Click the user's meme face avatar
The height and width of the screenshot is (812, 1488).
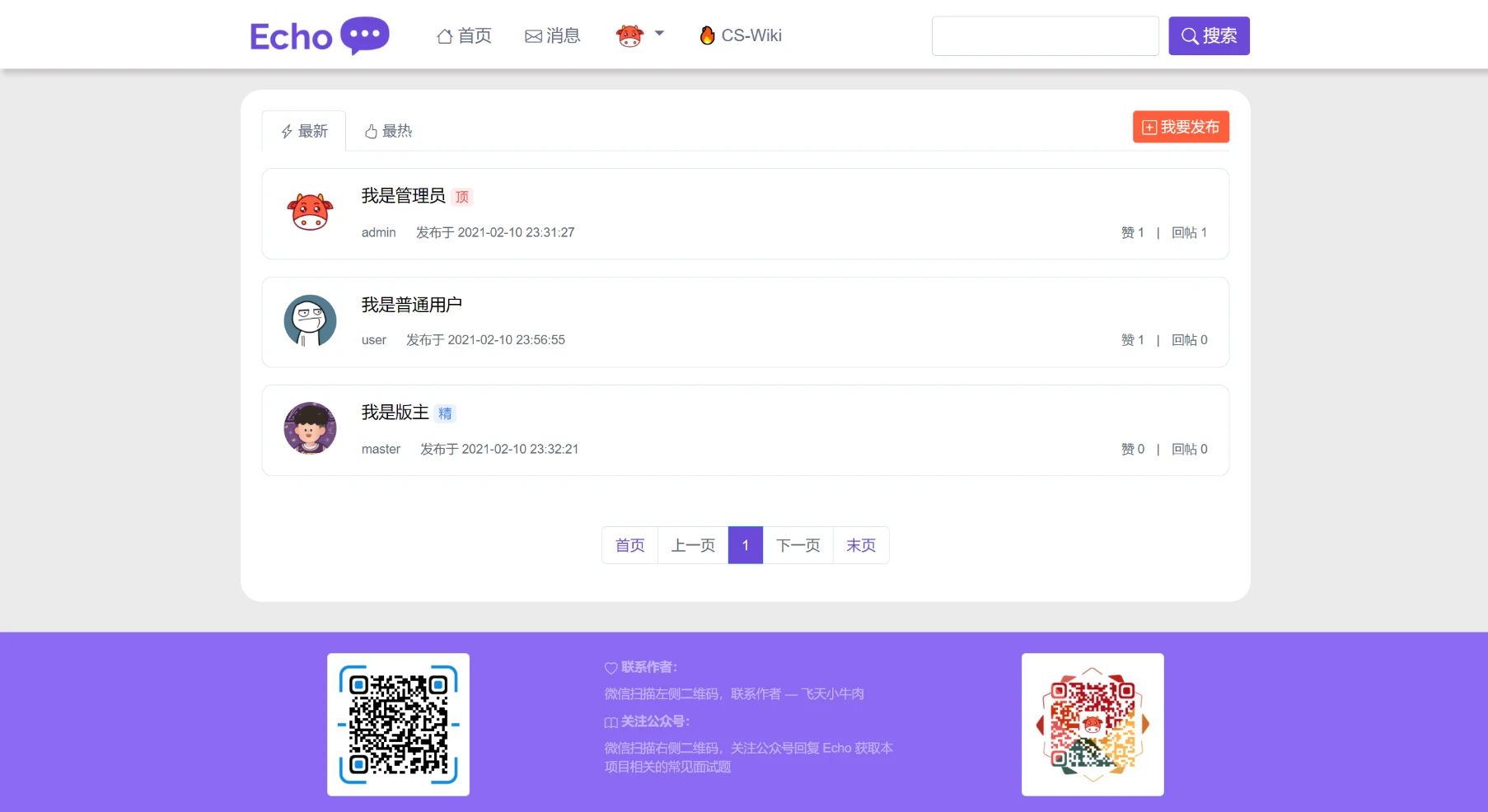pyautogui.click(x=310, y=321)
